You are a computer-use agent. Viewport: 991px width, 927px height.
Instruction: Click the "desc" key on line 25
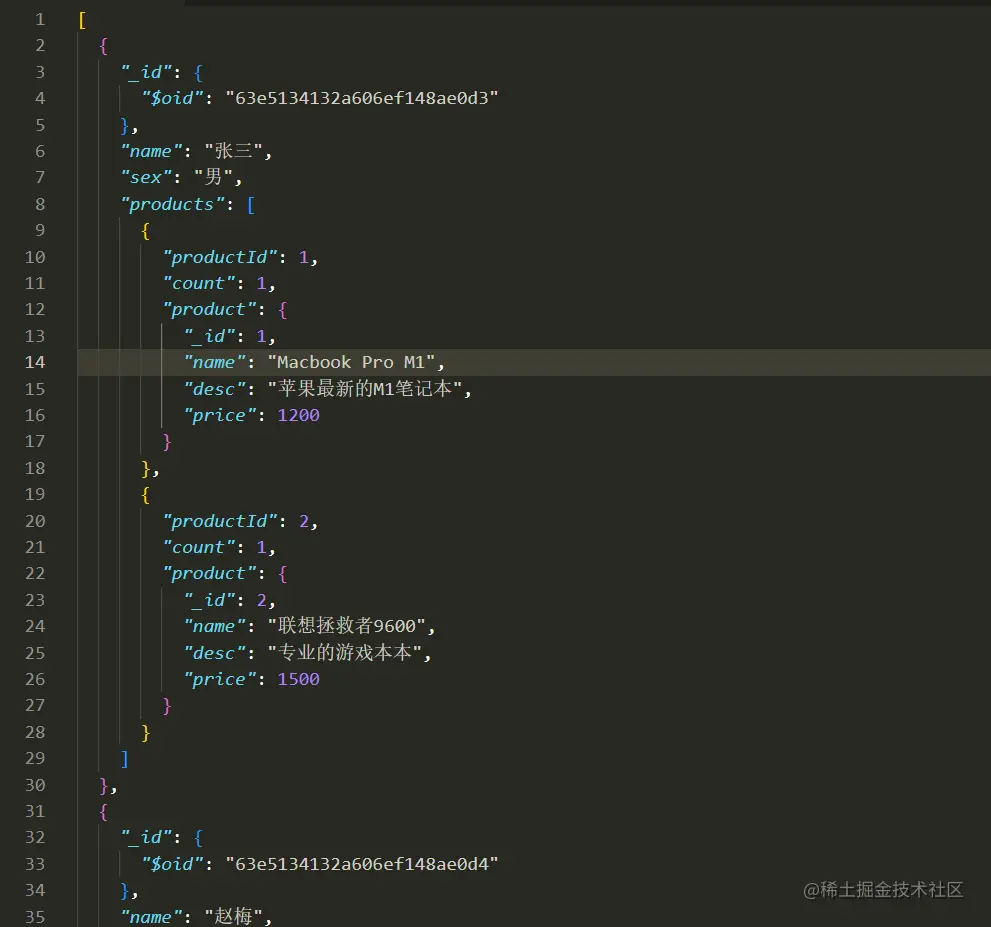215,653
